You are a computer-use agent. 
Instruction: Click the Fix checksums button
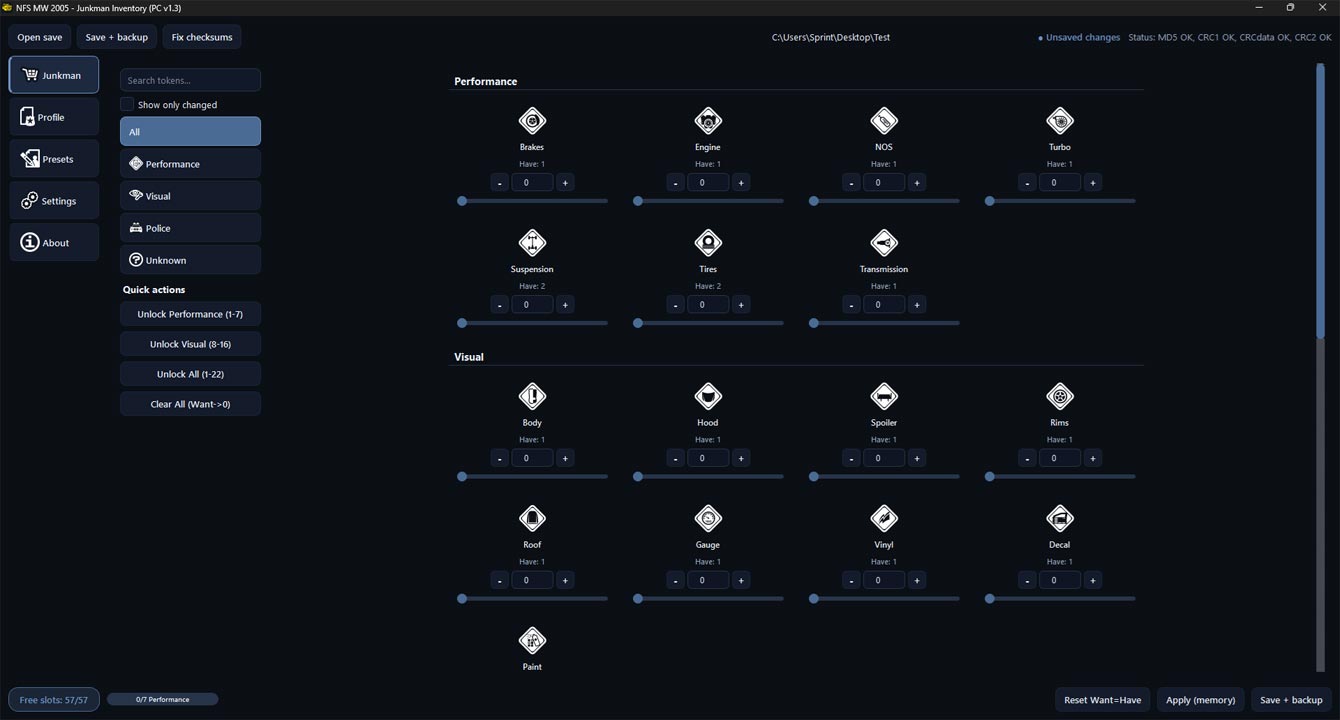click(202, 38)
